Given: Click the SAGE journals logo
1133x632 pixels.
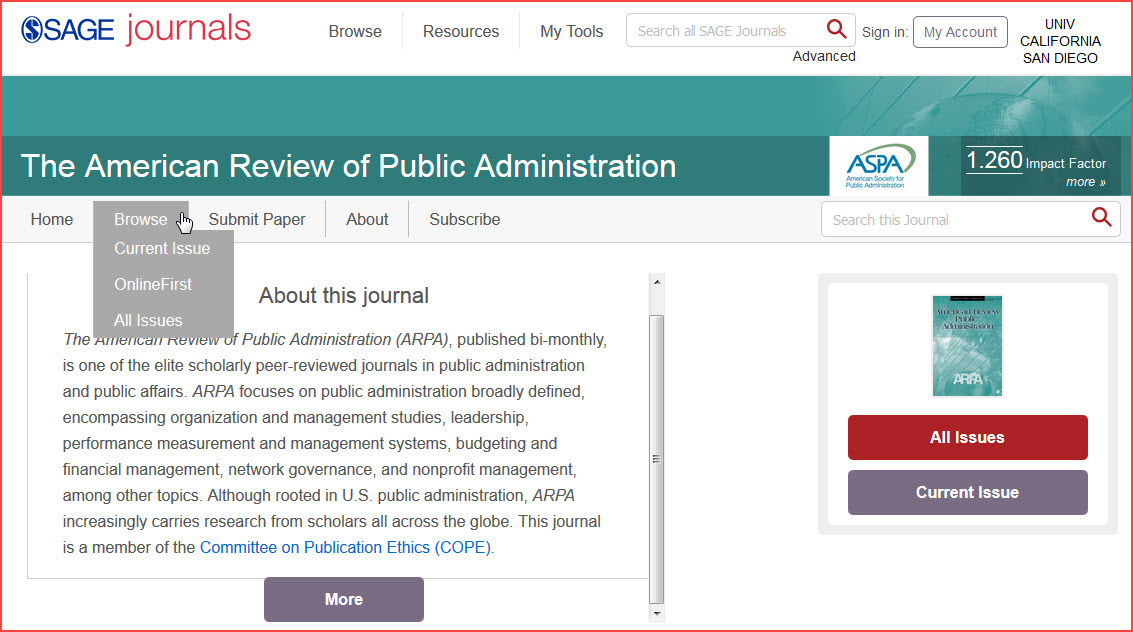Looking at the screenshot, I should tap(136, 30).
